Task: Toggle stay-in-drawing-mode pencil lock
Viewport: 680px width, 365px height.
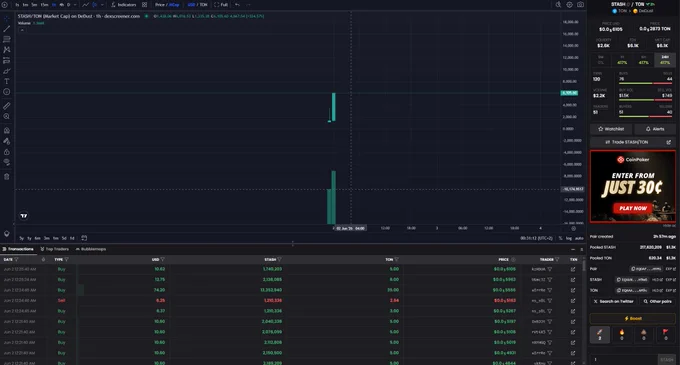Action: 7,141
